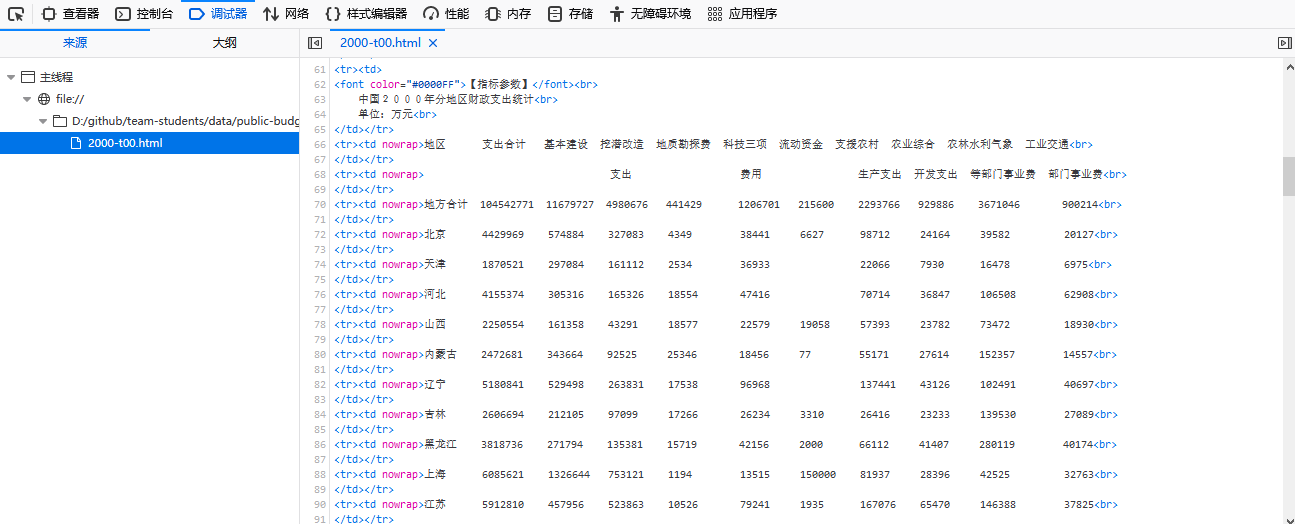This screenshot has width=1295, height=524.
Task: Open the 存储 storage tab
Action: coord(570,14)
